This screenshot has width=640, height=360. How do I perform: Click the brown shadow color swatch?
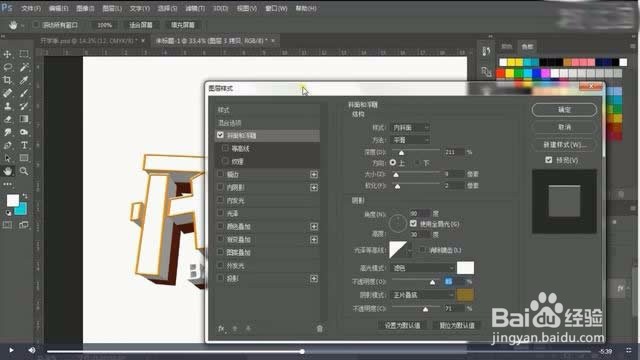(465, 295)
